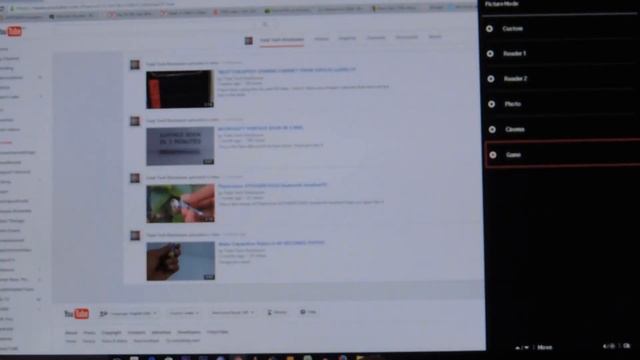The image size is (640, 360).
Task: Open the Policy & Safety footer link
Action: coord(114,341)
